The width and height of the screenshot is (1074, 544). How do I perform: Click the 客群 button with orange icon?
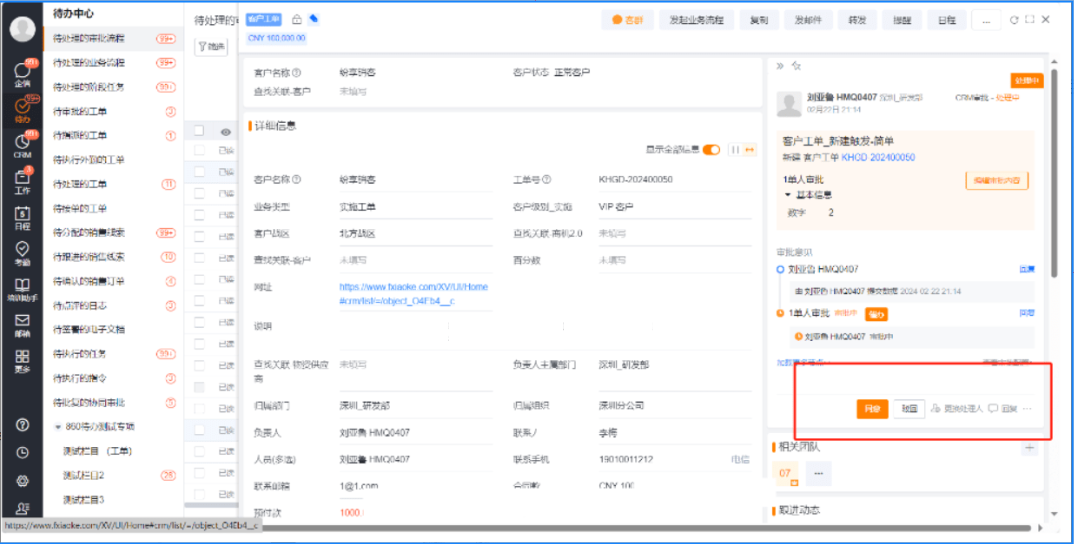(627, 21)
